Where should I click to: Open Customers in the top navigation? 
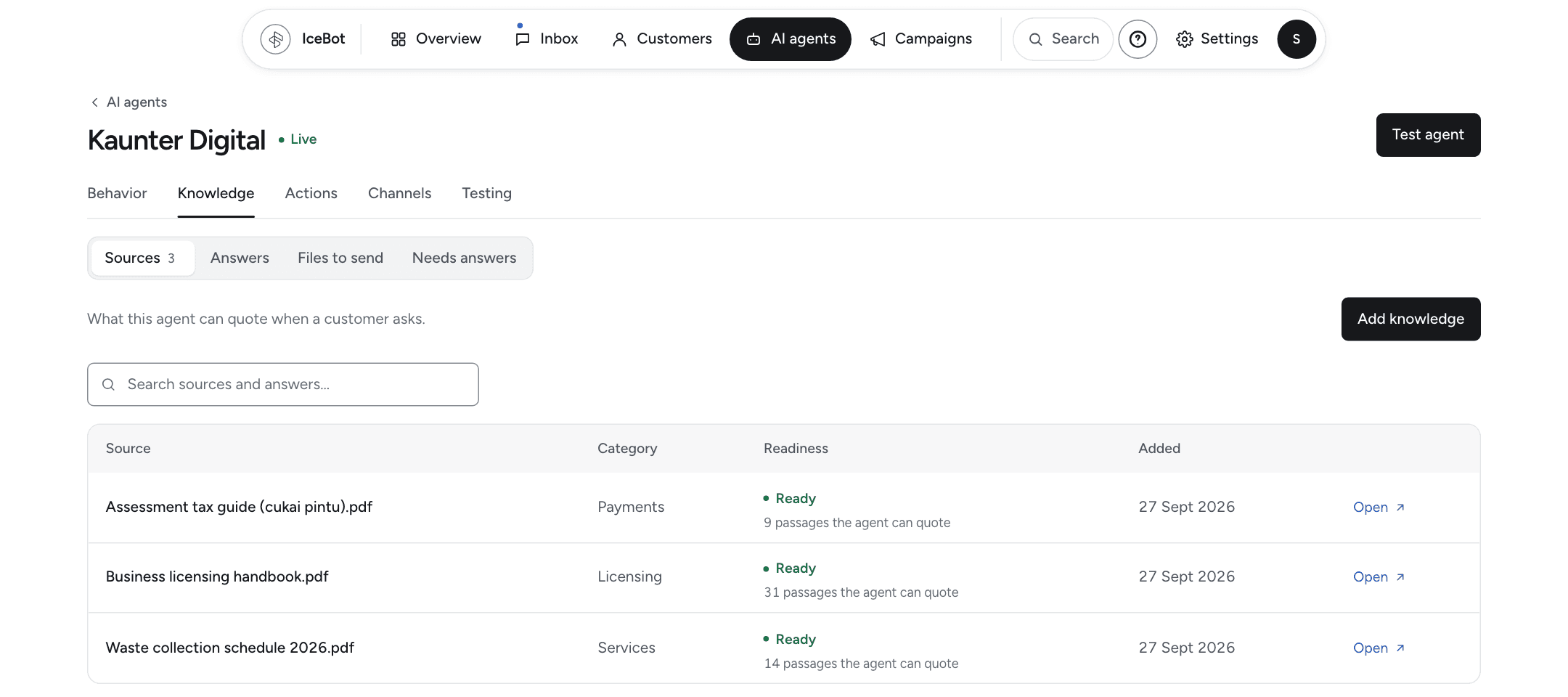pos(662,39)
